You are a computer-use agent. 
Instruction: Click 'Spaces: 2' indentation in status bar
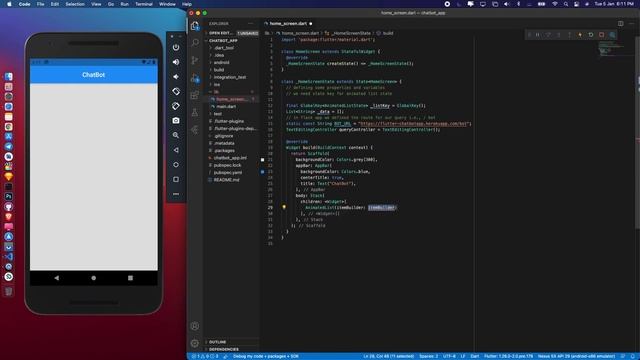pyautogui.click(x=429, y=356)
